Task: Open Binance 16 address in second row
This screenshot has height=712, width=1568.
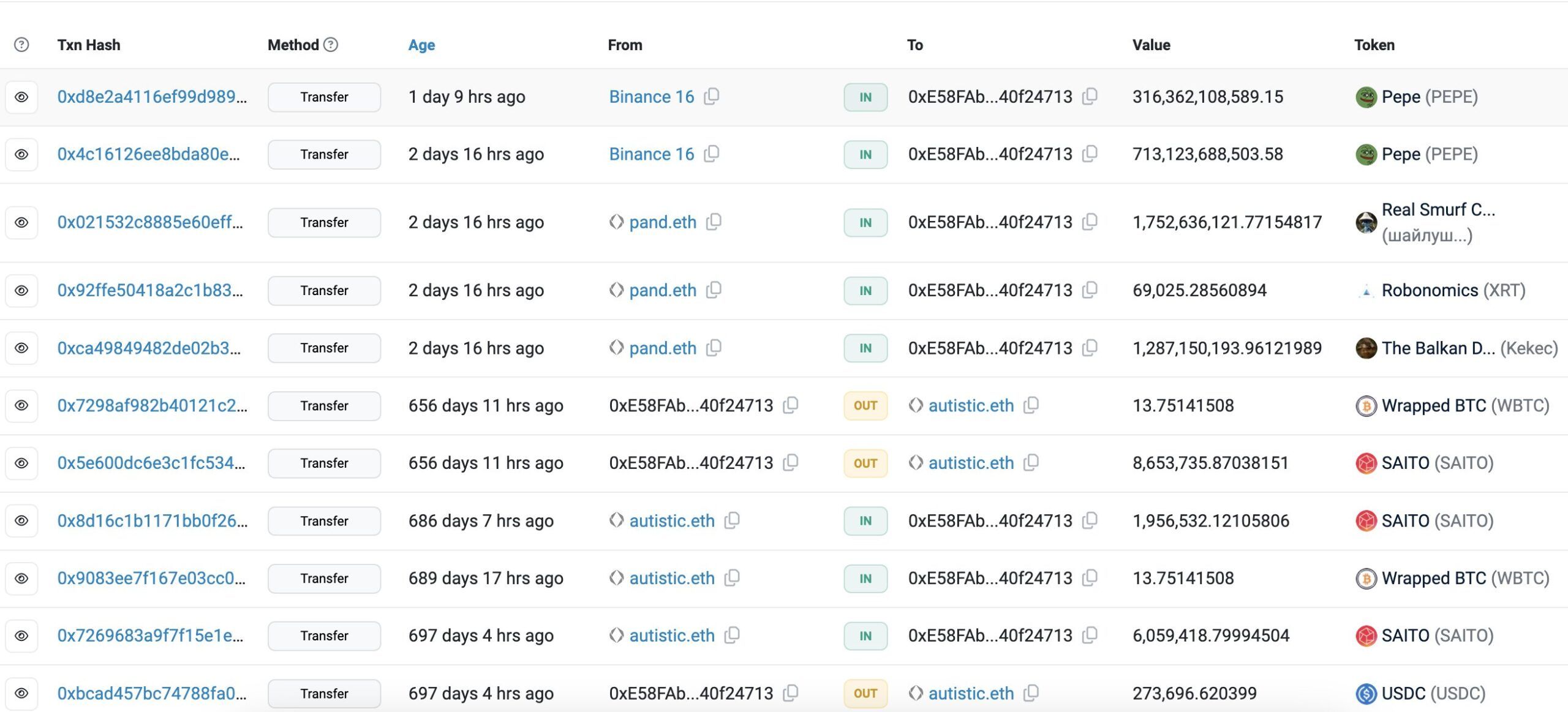Action: 651,154
